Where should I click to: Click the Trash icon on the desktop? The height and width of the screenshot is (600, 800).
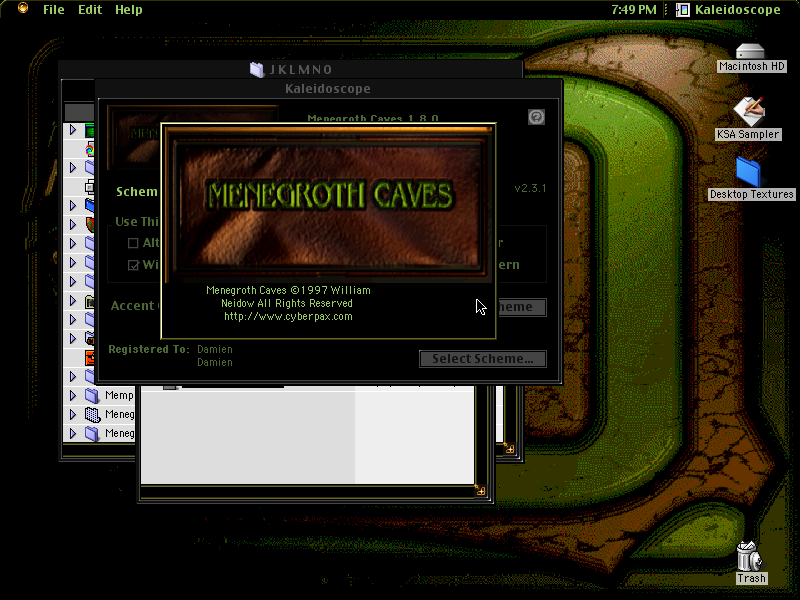click(749, 556)
